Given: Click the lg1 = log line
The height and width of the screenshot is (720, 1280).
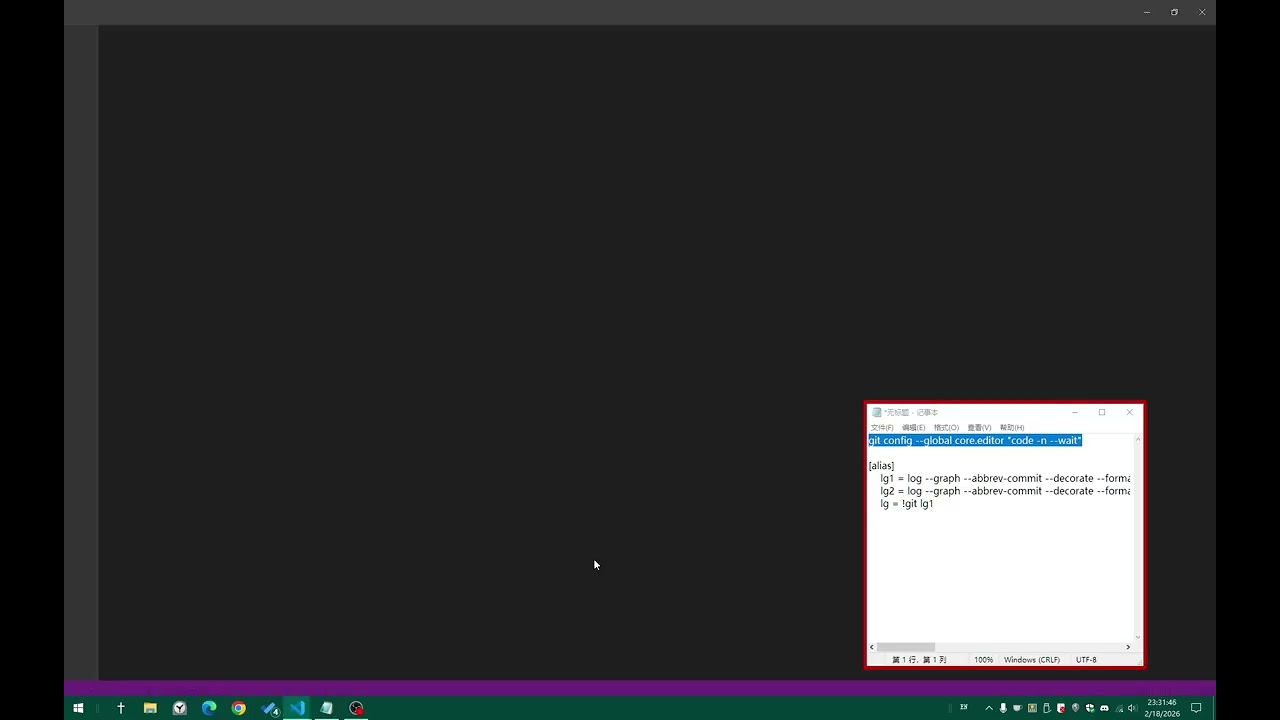Looking at the screenshot, I should [x=1005, y=479].
